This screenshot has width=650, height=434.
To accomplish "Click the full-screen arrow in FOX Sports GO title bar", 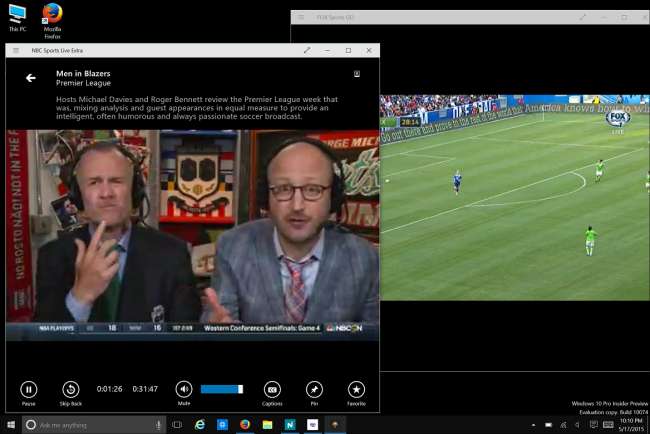I will tap(582, 17).
